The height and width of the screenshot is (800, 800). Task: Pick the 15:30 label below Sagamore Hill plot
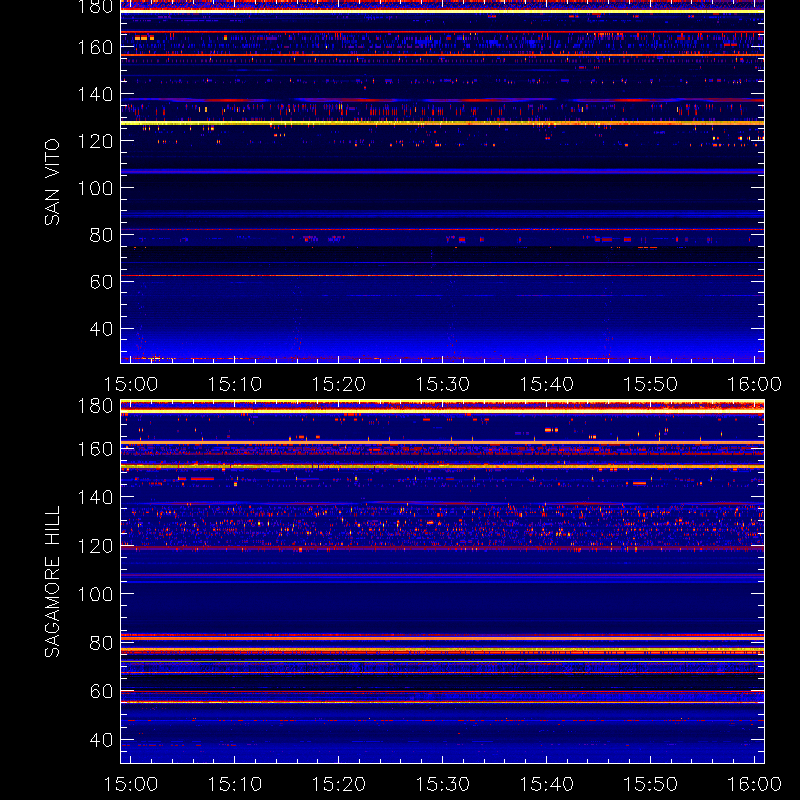pos(443,784)
